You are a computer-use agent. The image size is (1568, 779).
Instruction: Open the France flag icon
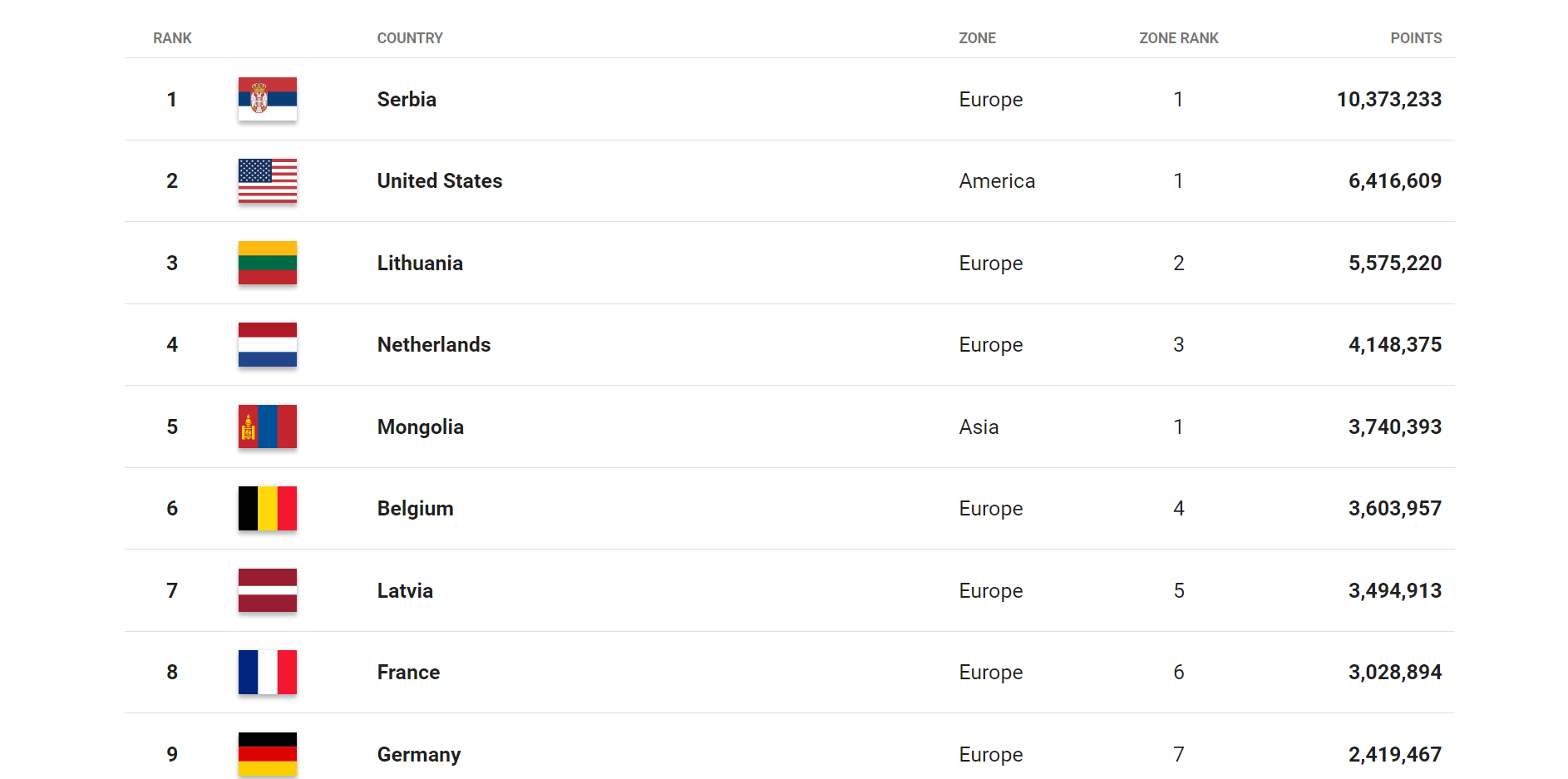268,672
